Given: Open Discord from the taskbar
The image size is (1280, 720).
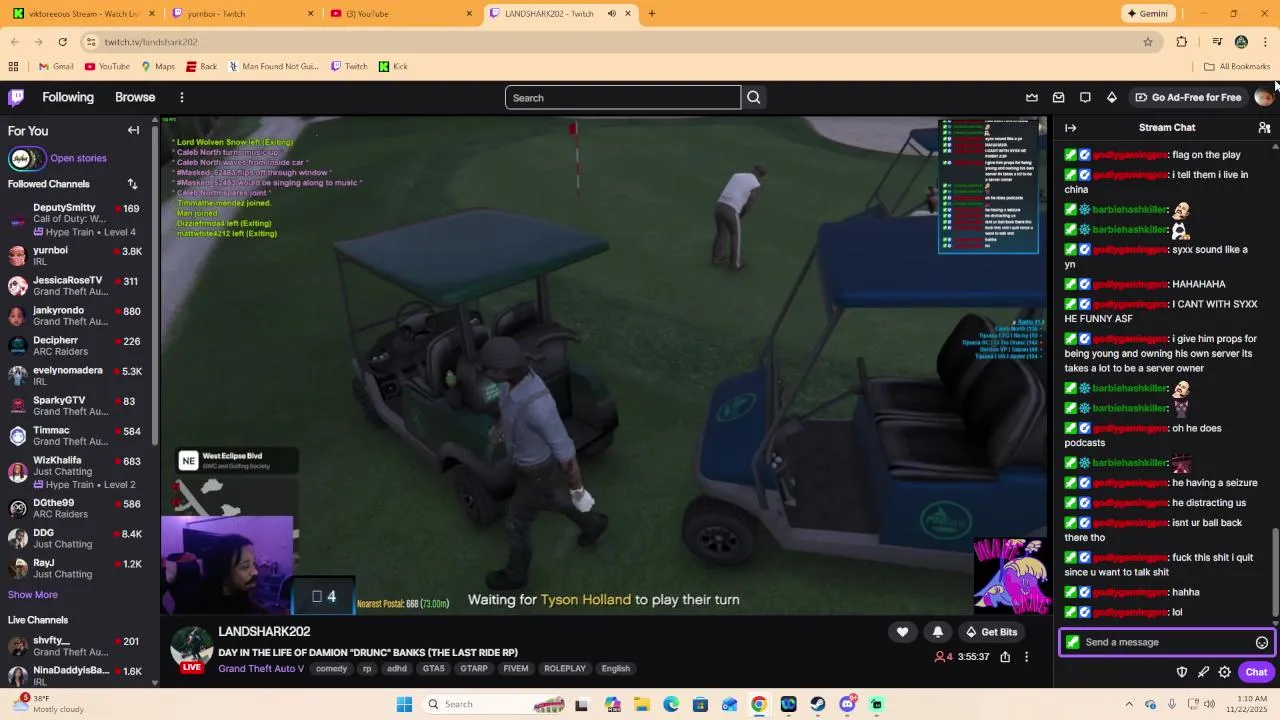Looking at the screenshot, I should 847,704.
